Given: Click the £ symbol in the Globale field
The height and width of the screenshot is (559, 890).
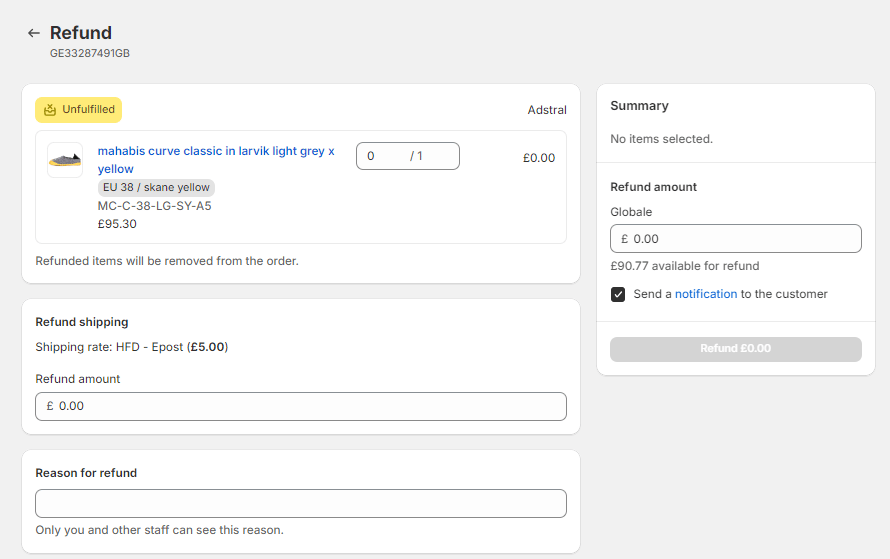Looking at the screenshot, I should pos(624,239).
